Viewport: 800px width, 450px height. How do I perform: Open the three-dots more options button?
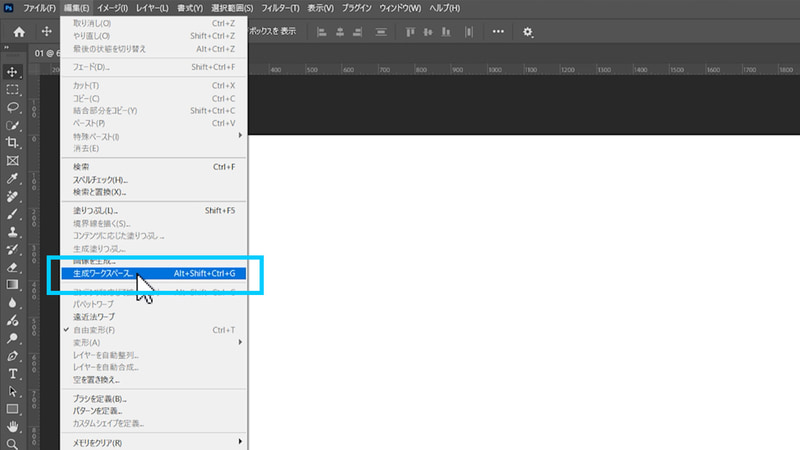tap(498, 32)
